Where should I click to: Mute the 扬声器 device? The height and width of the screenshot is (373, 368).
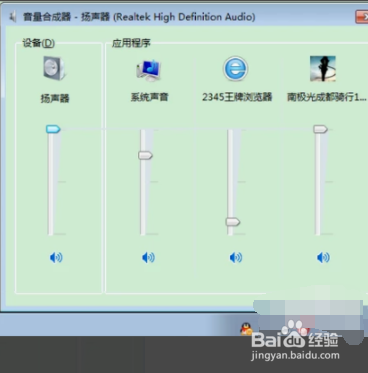click(x=56, y=257)
